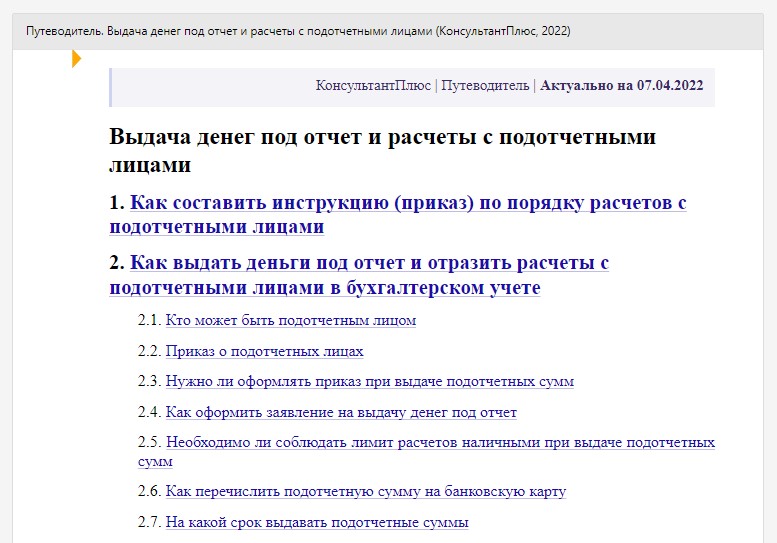Screen dimensions: 777x543
Task: Click the "2.5." subsection number
Action: click(149, 443)
